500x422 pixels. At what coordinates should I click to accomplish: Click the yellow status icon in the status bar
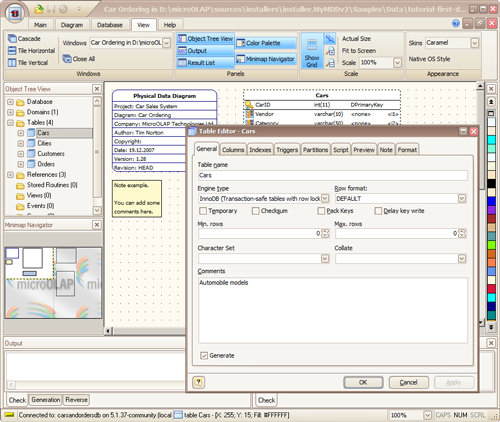pos(9,415)
